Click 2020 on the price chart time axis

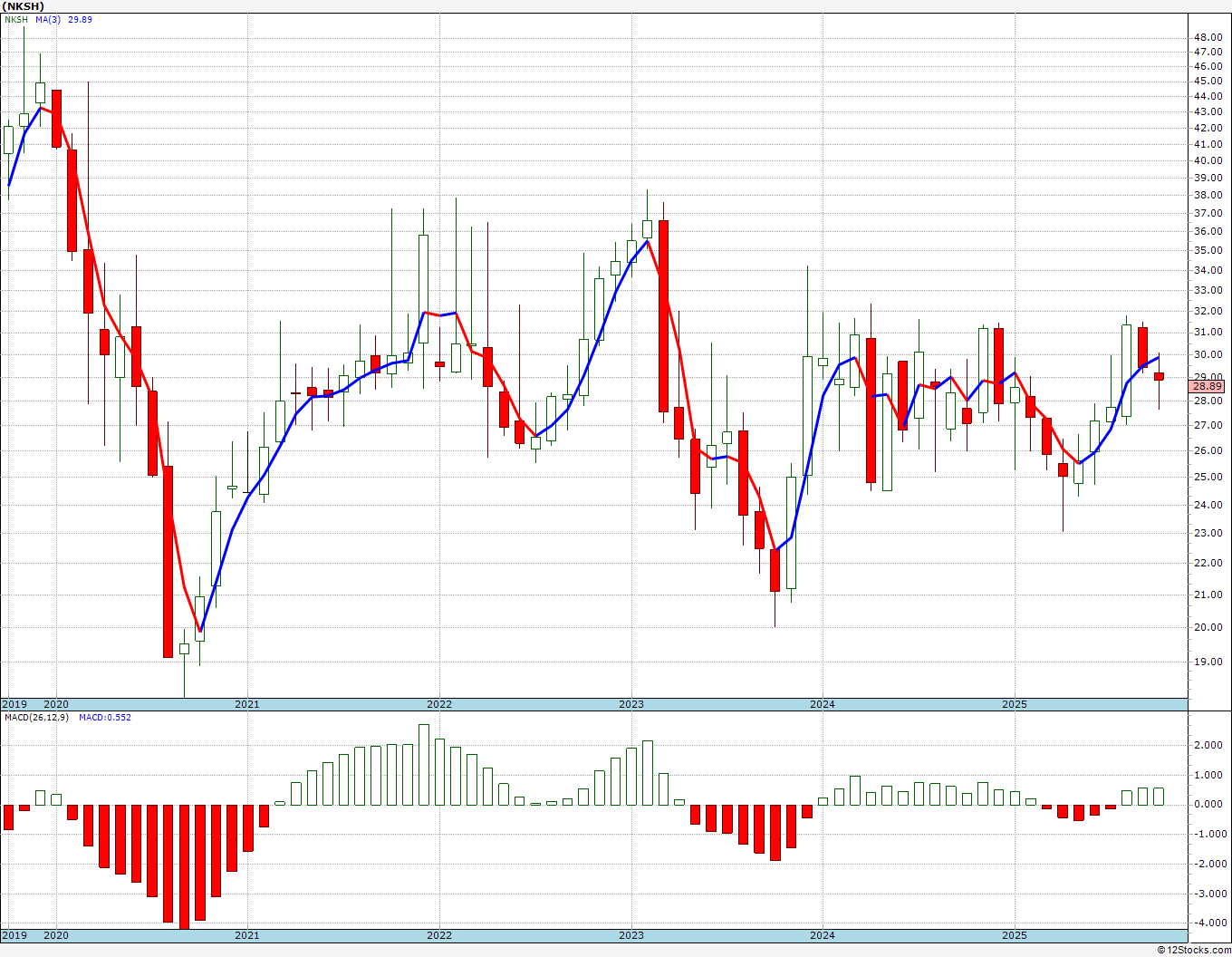pyautogui.click(x=56, y=704)
